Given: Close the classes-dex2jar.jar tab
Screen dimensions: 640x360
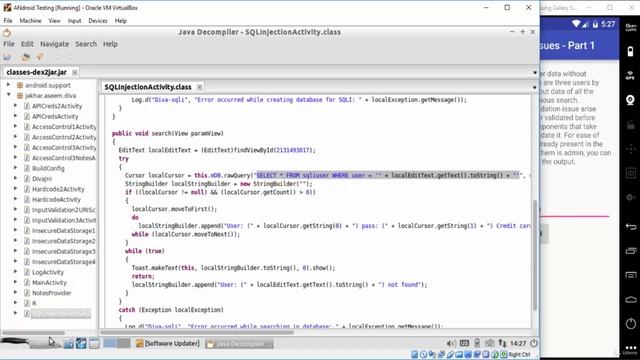Looking at the screenshot, I should click(x=75, y=72).
